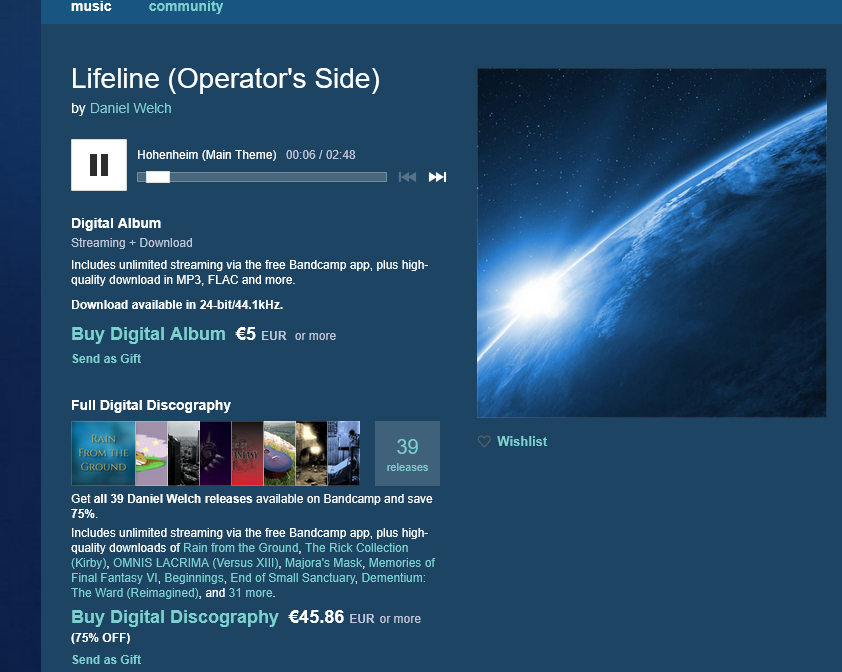Pause the Hohenheim (Main Theme) track
This screenshot has height=672, width=842.
click(x=99, y=165)
